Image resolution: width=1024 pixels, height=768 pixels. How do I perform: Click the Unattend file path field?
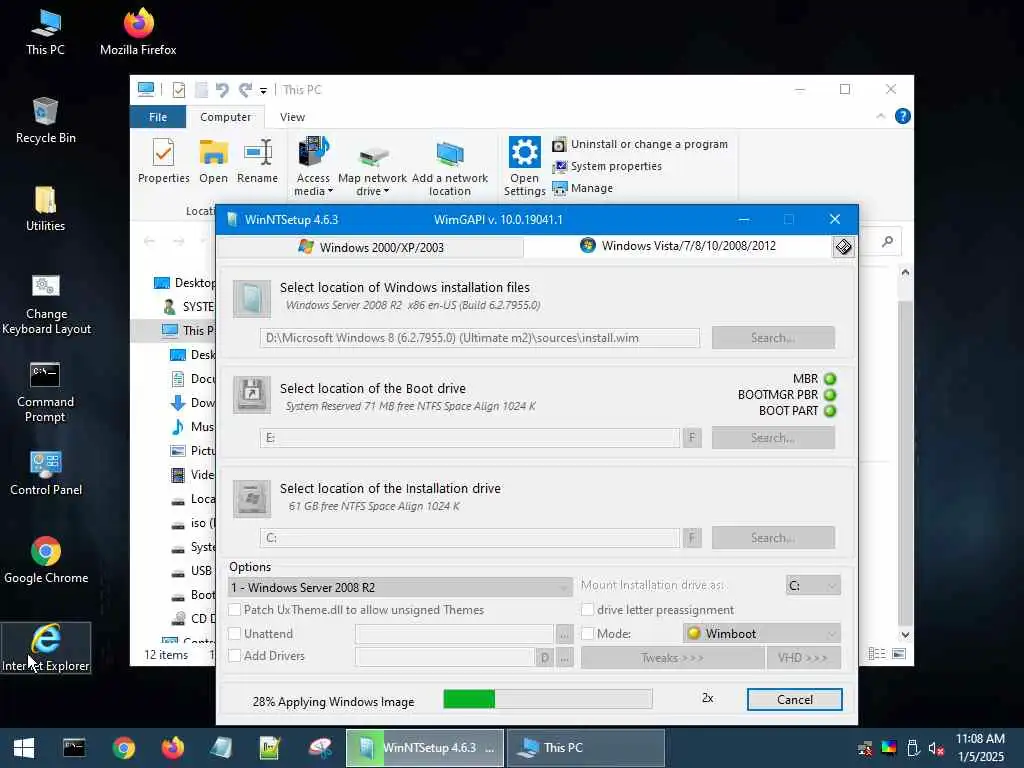coord(454,633)
